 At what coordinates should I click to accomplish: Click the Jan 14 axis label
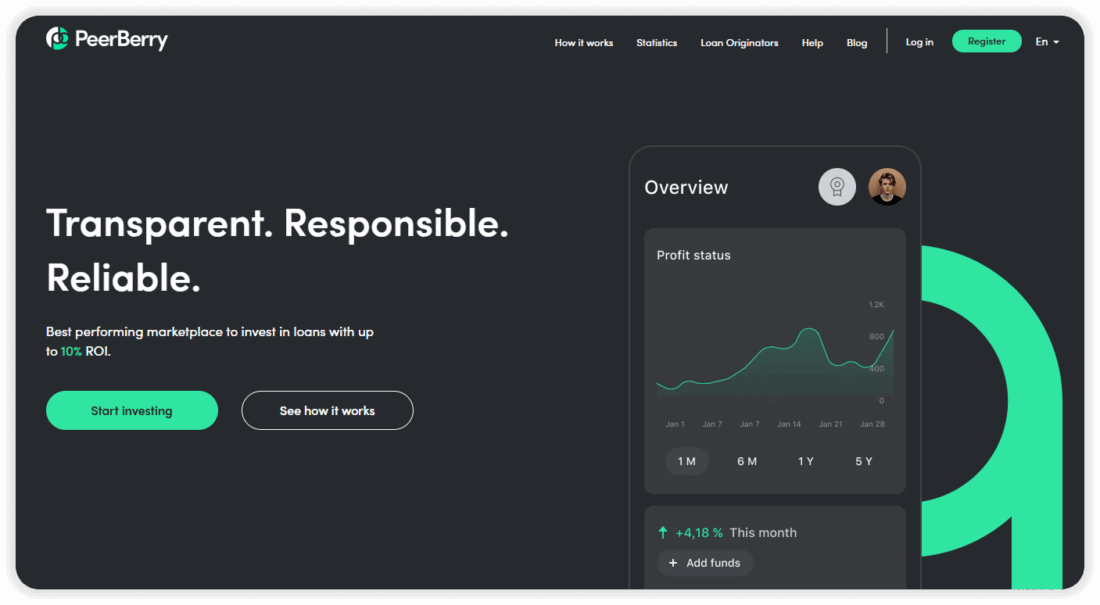789,424
